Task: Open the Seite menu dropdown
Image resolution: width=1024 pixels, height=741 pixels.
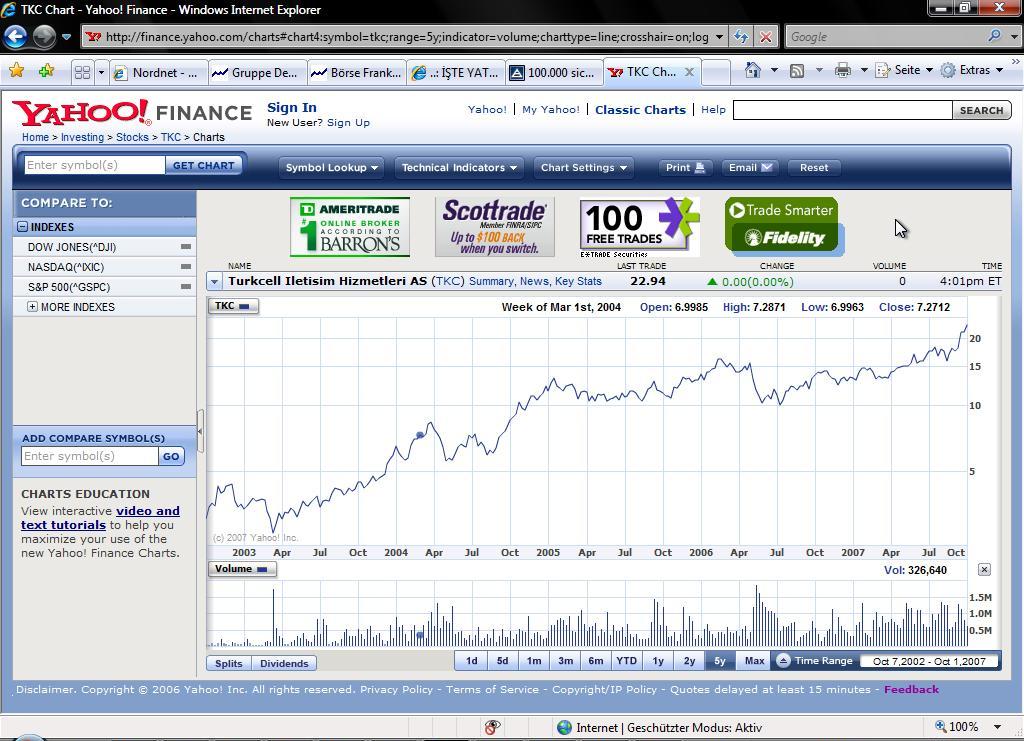Action: (x=930, y=70)
